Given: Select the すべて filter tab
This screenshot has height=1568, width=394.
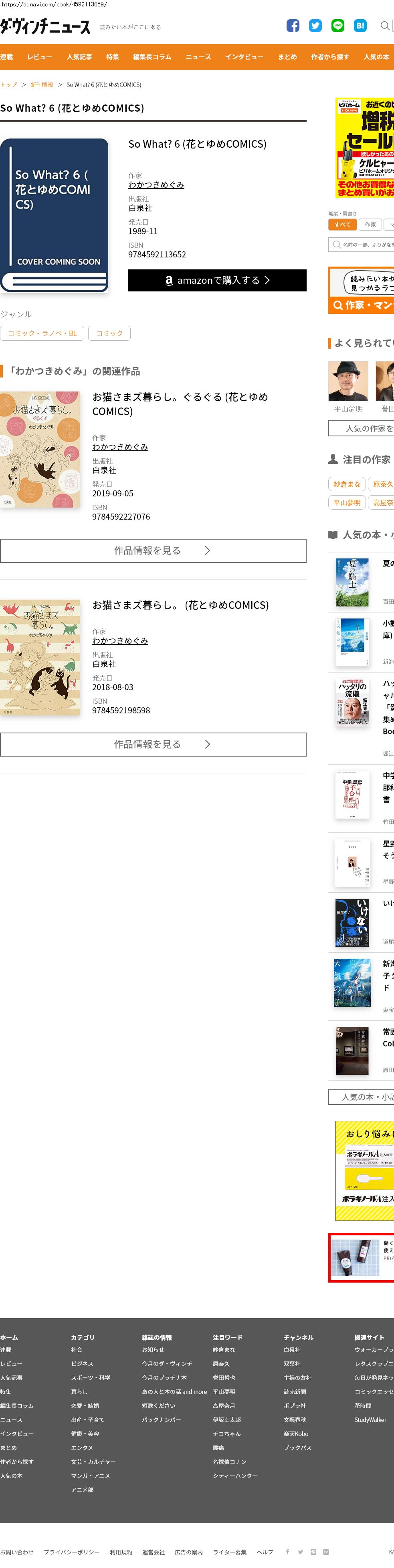Looking at the screenshot, I should [x=342, y=225].
